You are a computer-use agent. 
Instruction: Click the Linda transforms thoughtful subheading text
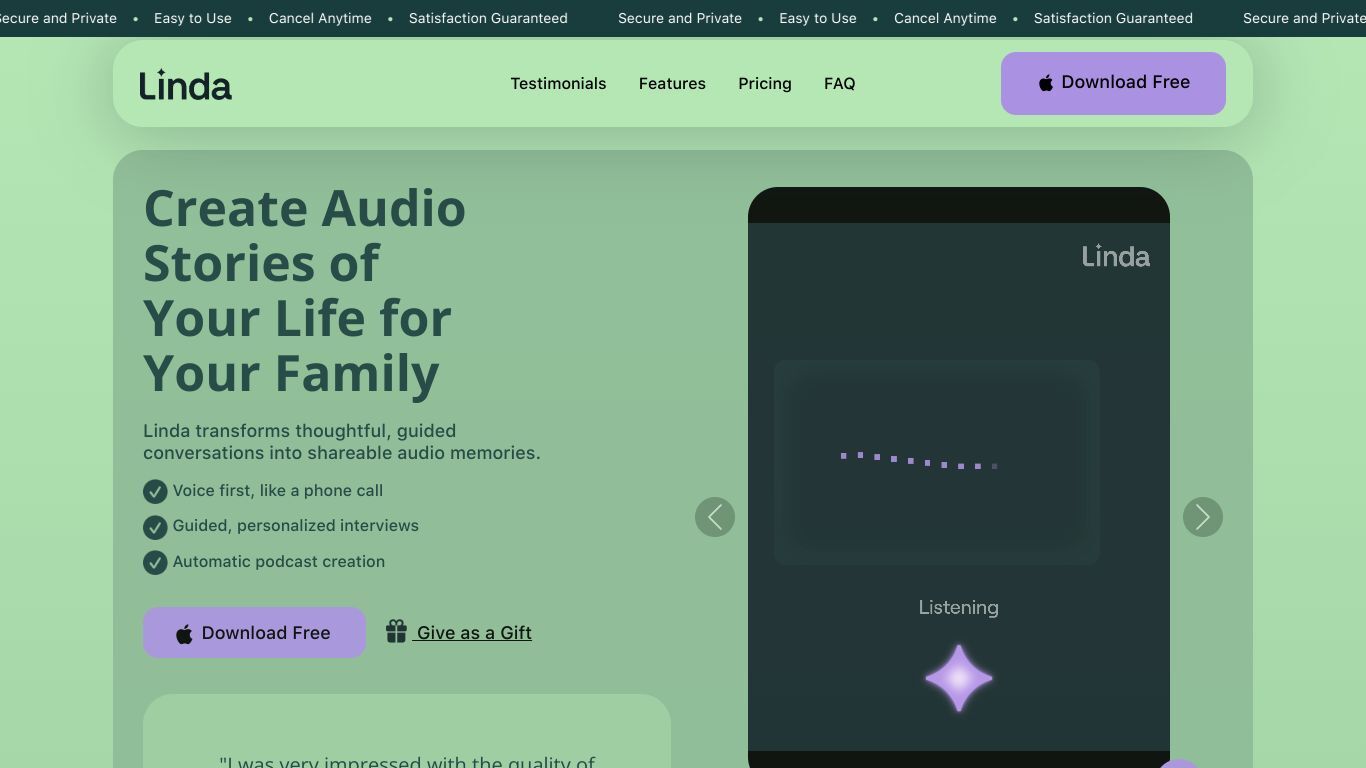(342, 442)
